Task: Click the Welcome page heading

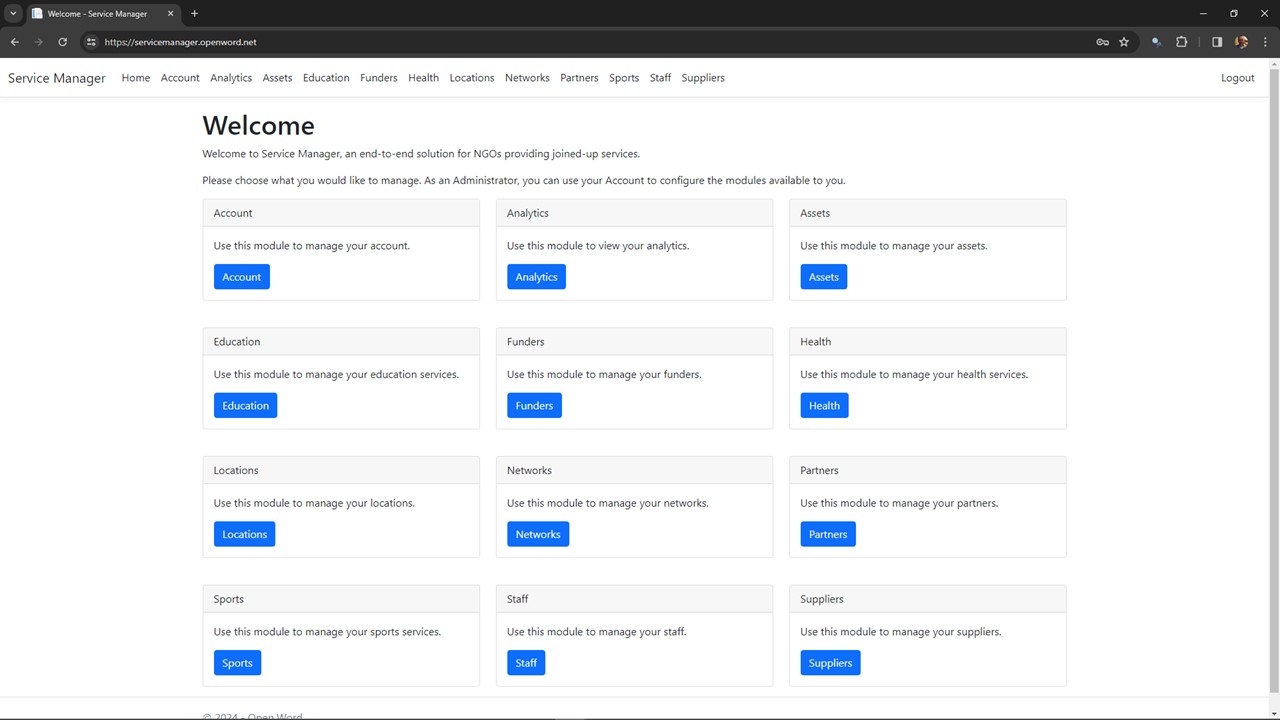Action: (258, 125)
